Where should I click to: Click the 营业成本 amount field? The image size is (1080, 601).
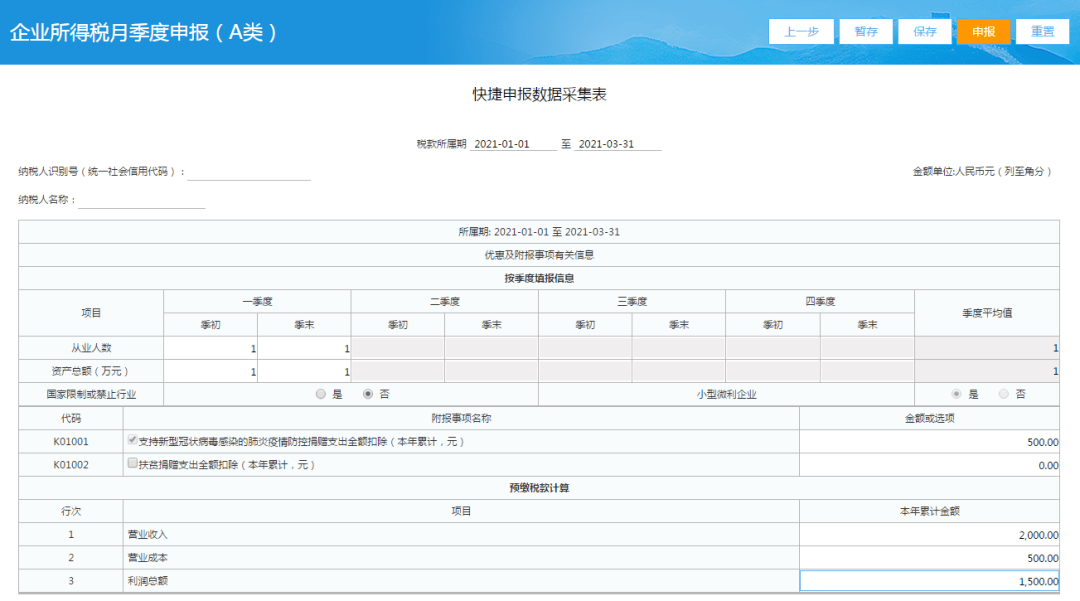point(929,558)
